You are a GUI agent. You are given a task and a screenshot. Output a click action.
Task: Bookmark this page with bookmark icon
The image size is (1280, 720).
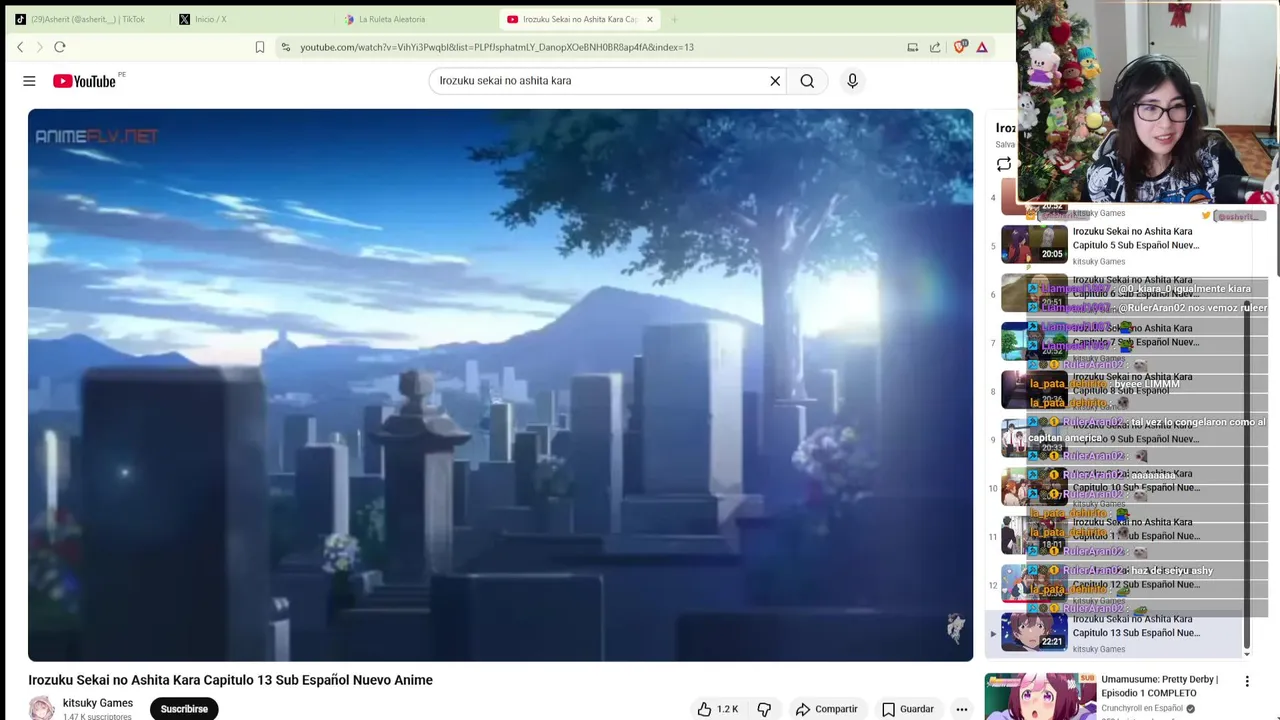tap(260, 47)
